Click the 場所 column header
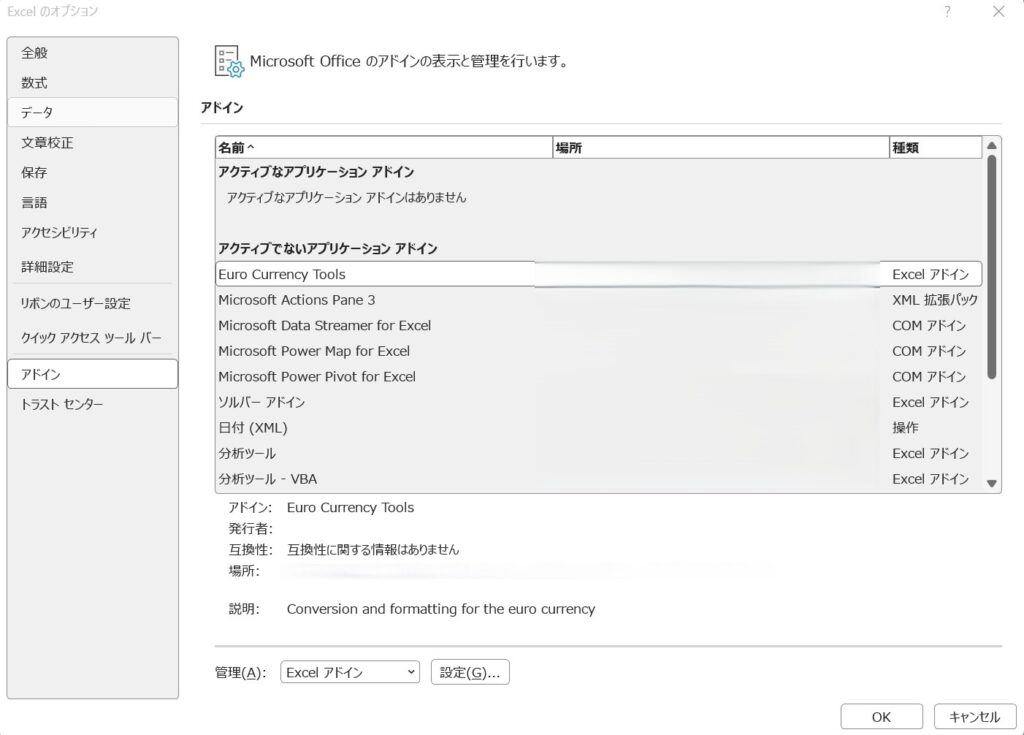This screenshot has width=1024, height=735. pyautogui.click(x=720, y=148)
